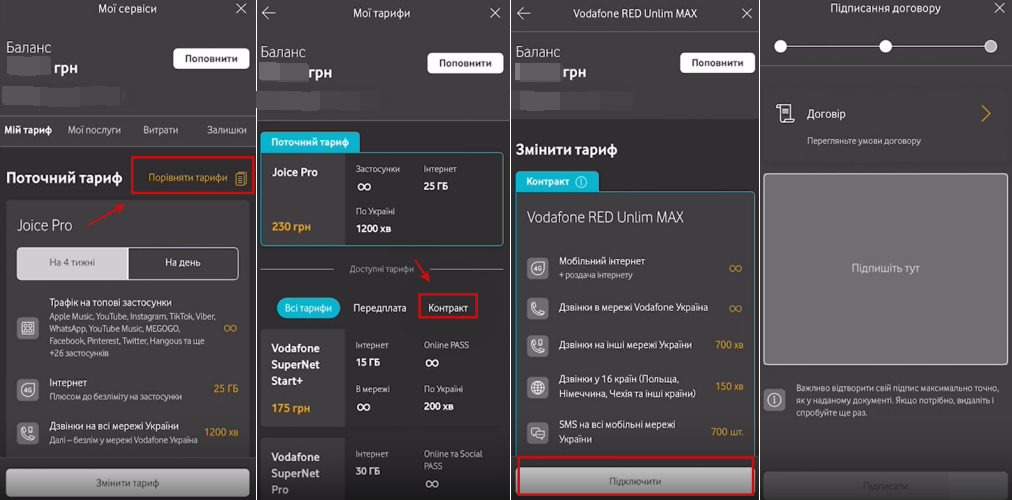Click the 1200 хв value under По Україні
Screen dimensions: 1012x500
pyautogui.click(x=374, y=228)
